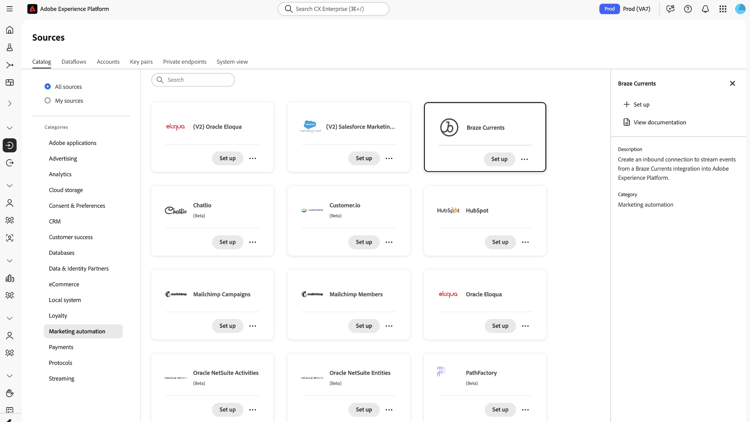Switch to the Dataflows tab
This screenshot has width=750, height=422.
(74, 62)
